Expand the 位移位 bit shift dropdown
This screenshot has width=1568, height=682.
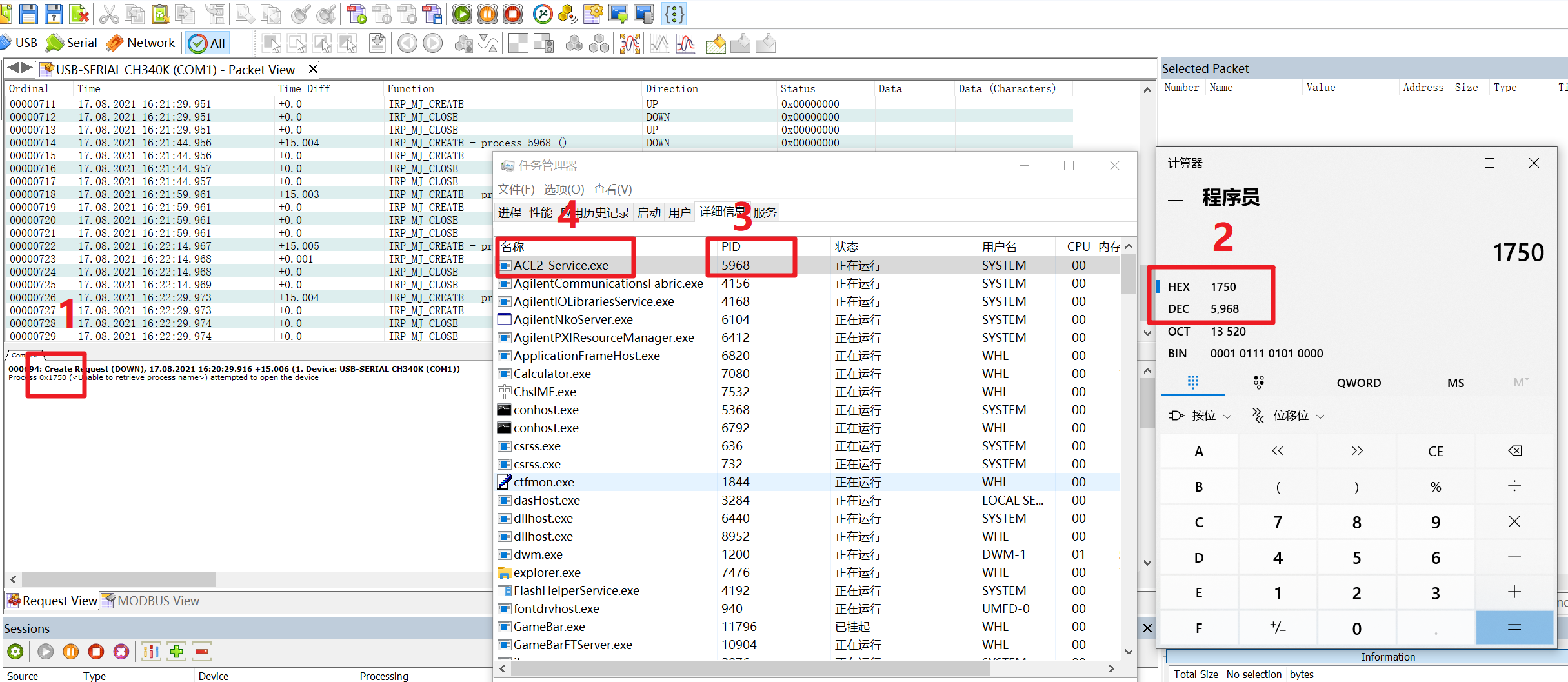1288,416
